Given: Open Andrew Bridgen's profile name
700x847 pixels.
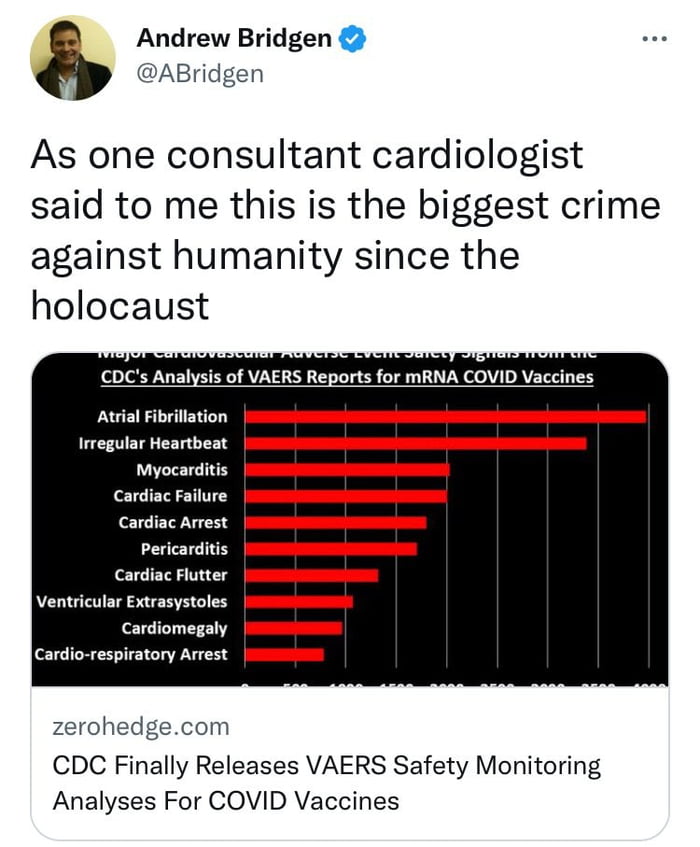Looking at the screenshot, I should pos(234,38).
